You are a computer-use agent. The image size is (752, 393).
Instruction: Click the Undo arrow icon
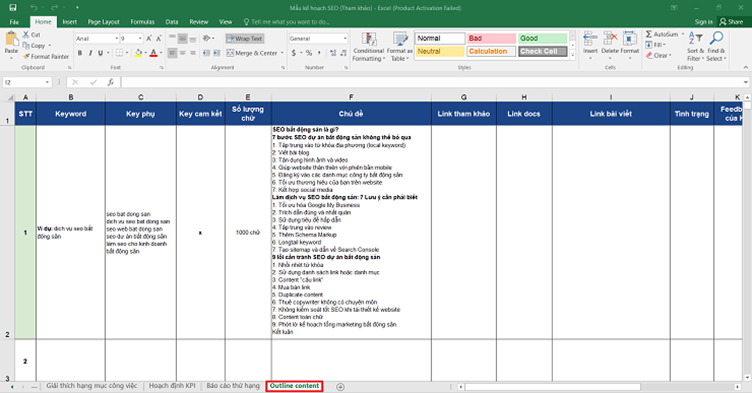tap(34, 8)
